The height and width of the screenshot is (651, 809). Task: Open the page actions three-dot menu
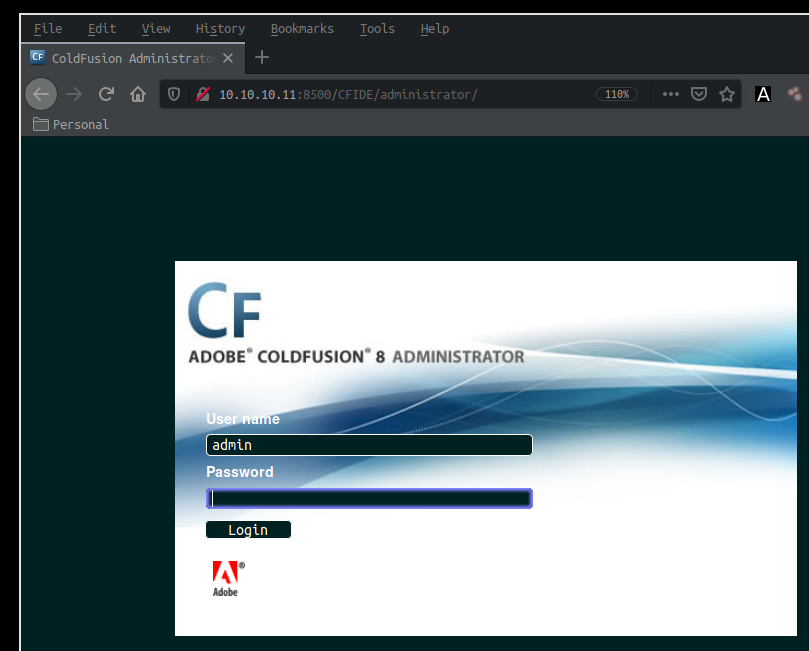click(x=670, y=94)
